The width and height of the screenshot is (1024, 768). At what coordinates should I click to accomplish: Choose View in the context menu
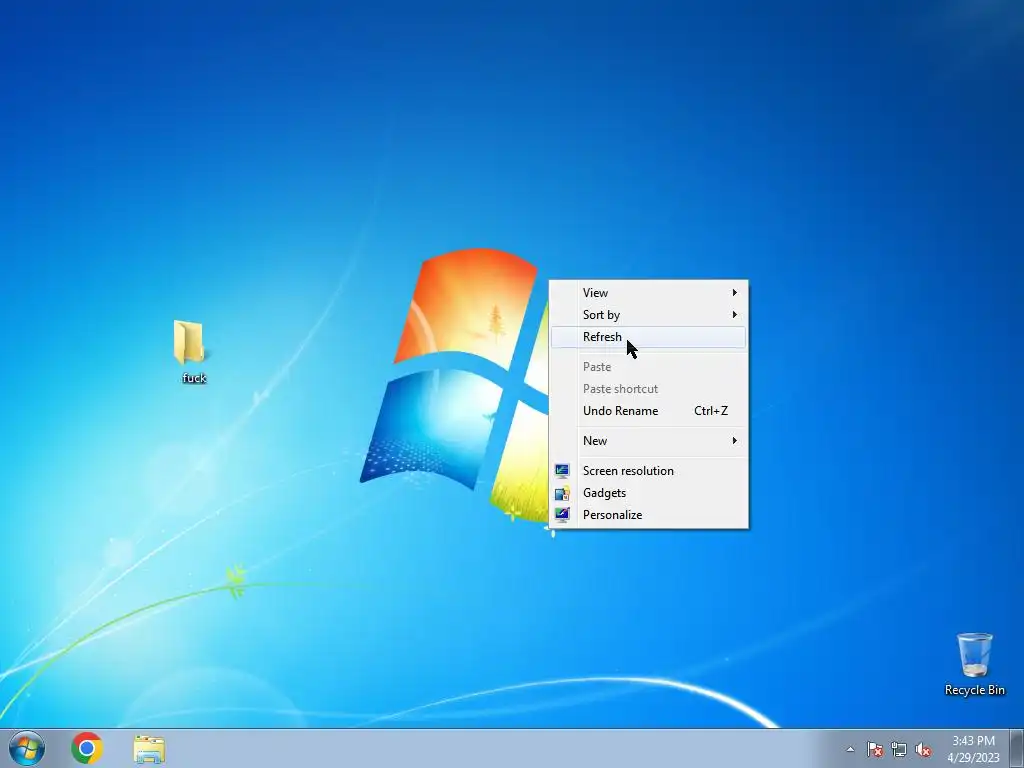point(648,293)
